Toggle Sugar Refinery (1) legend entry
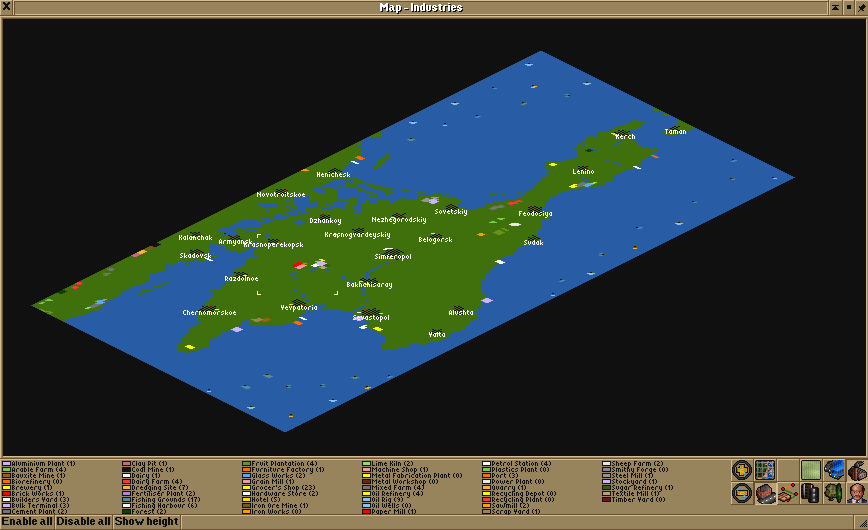Screen dimensions: 868x530 638,487
